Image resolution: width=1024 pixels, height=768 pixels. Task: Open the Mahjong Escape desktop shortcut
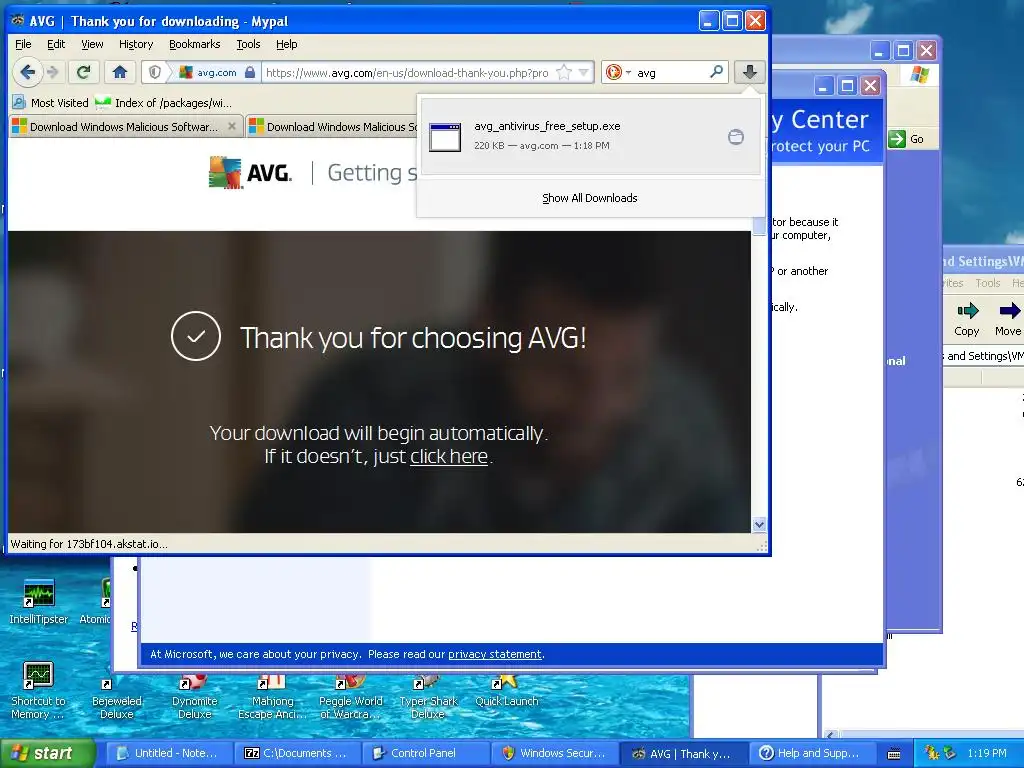pos(272,699)
